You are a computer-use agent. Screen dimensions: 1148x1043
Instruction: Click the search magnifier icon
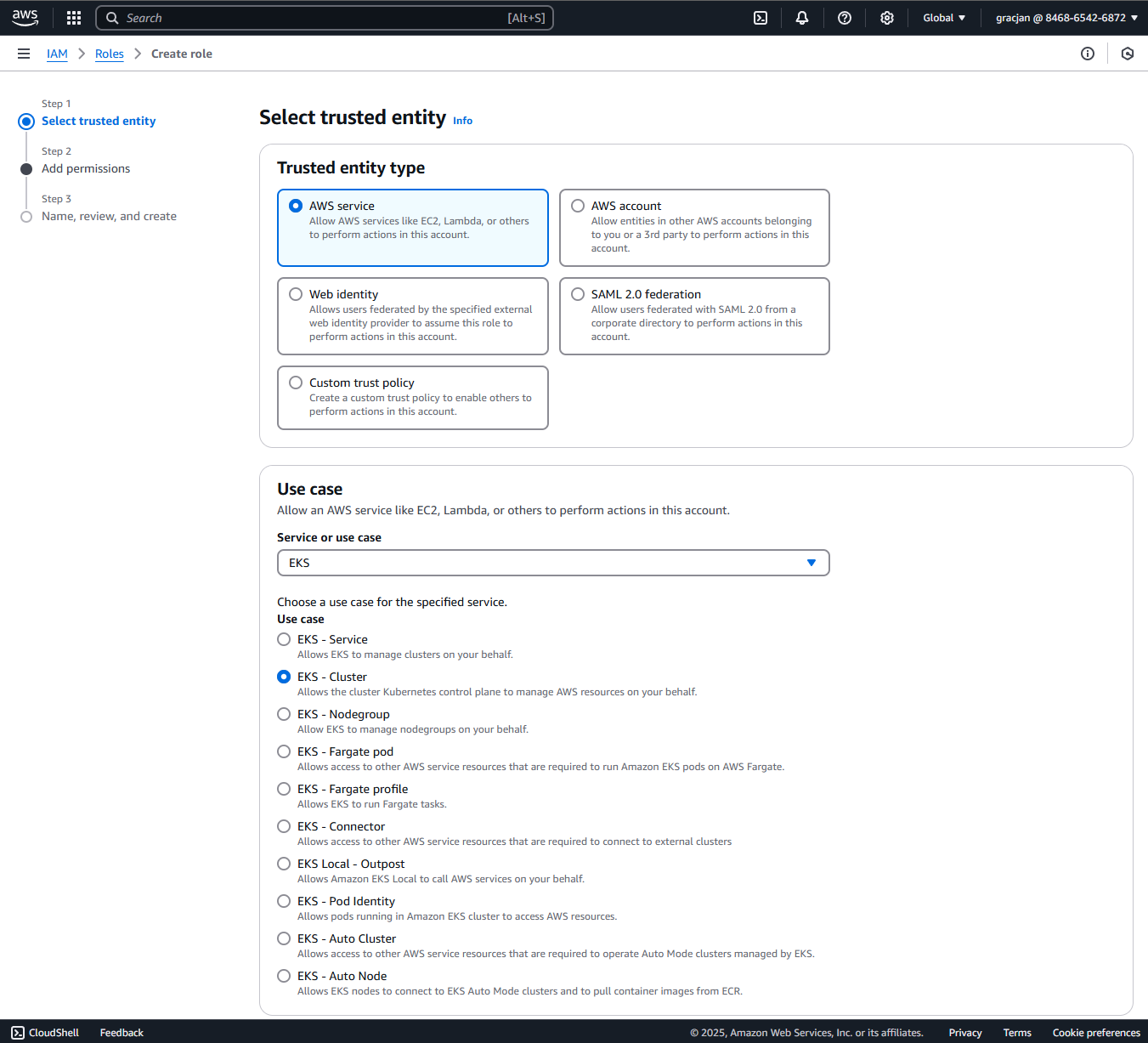click(112, 18)
